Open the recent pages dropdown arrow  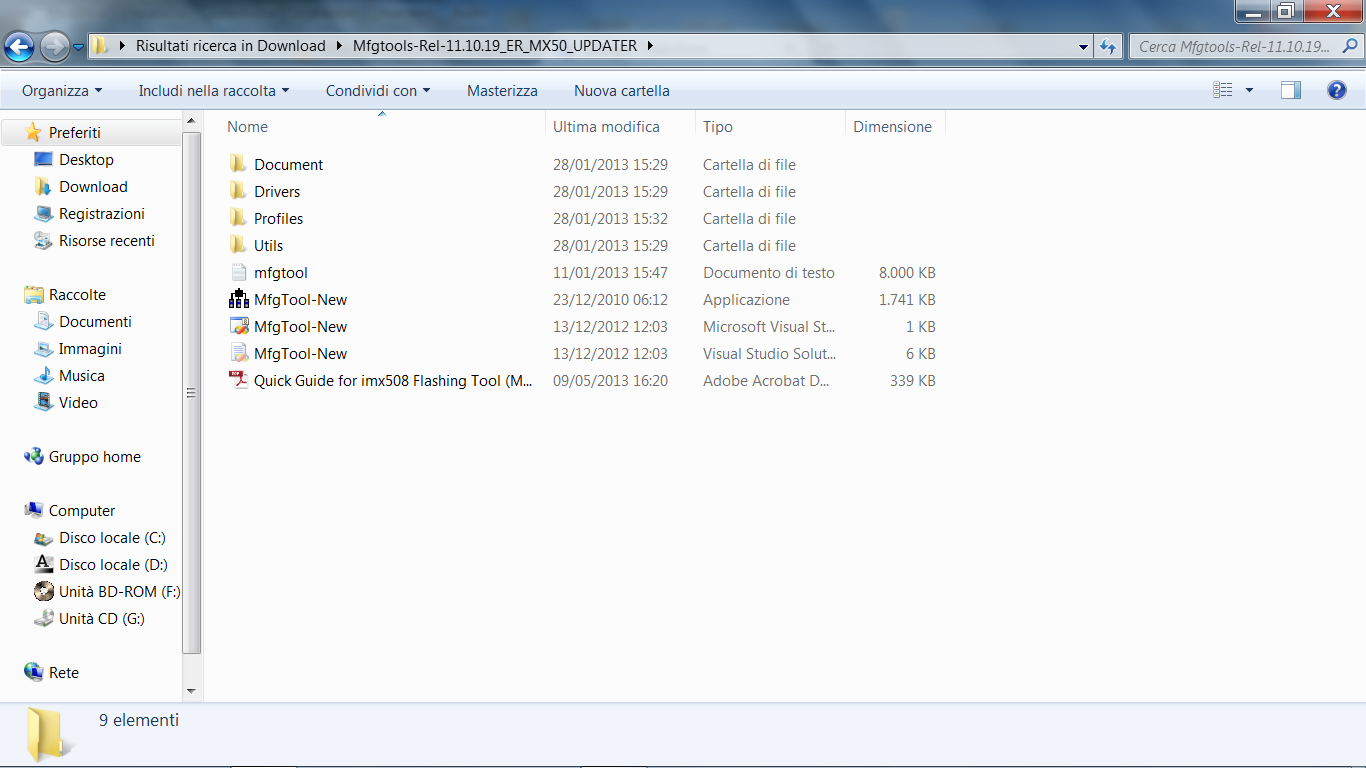(x=78, y=46)
